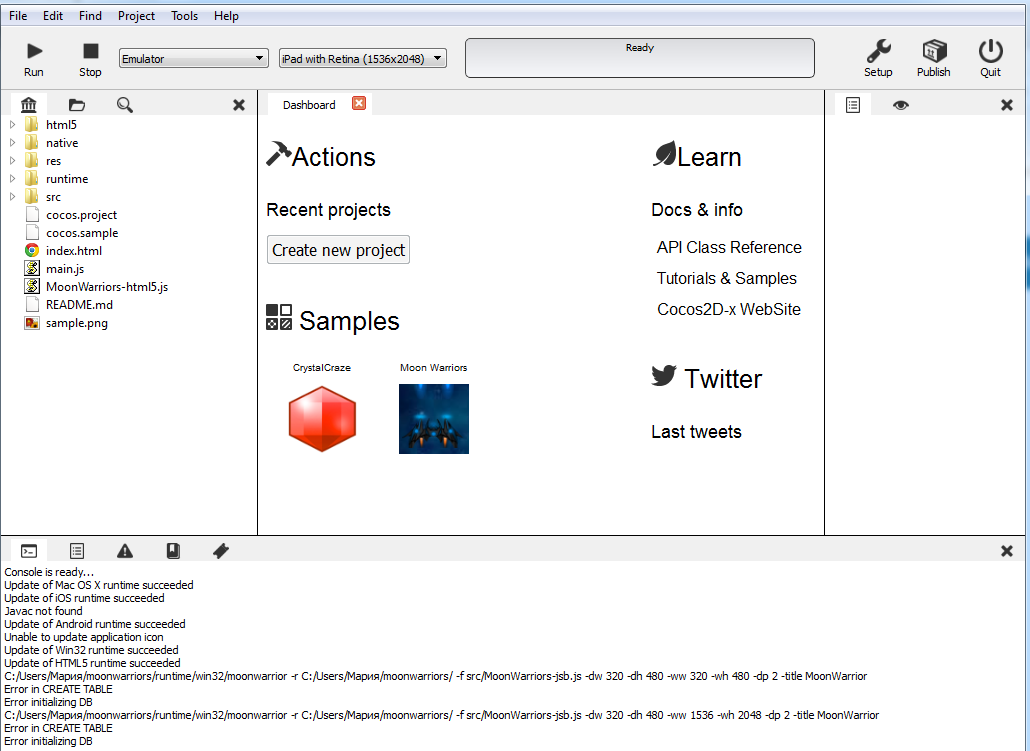
Task: Select MoonWarriors-html5.js file
Action: click(106, 286)
